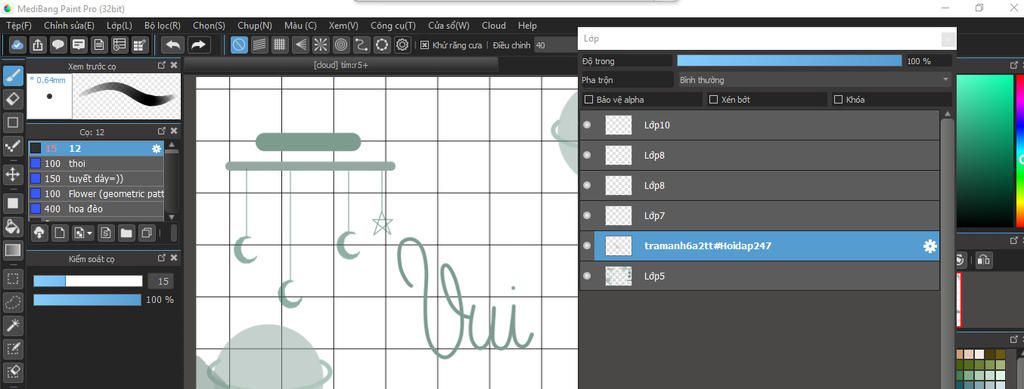The image size is (1024, 389).
Task: Enable the radial snap guide icon
Action: coord(321,45)
